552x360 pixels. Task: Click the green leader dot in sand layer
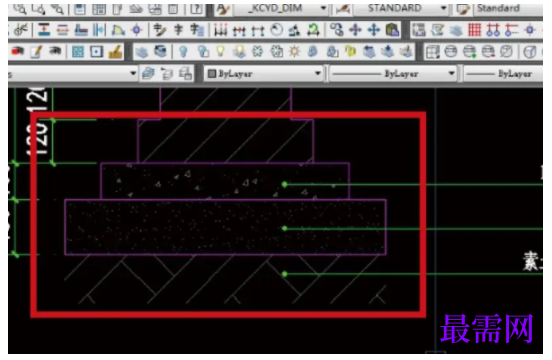[284, 228]
